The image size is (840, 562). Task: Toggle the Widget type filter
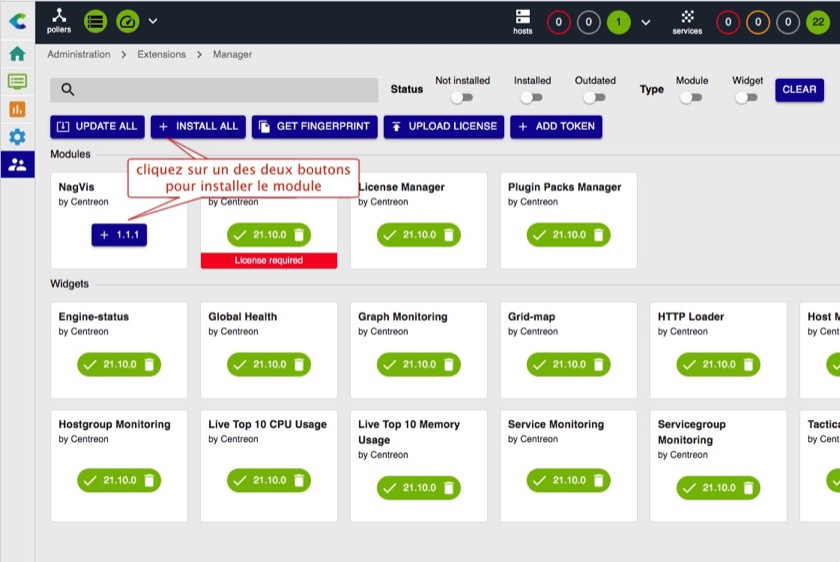click(746, 98)
